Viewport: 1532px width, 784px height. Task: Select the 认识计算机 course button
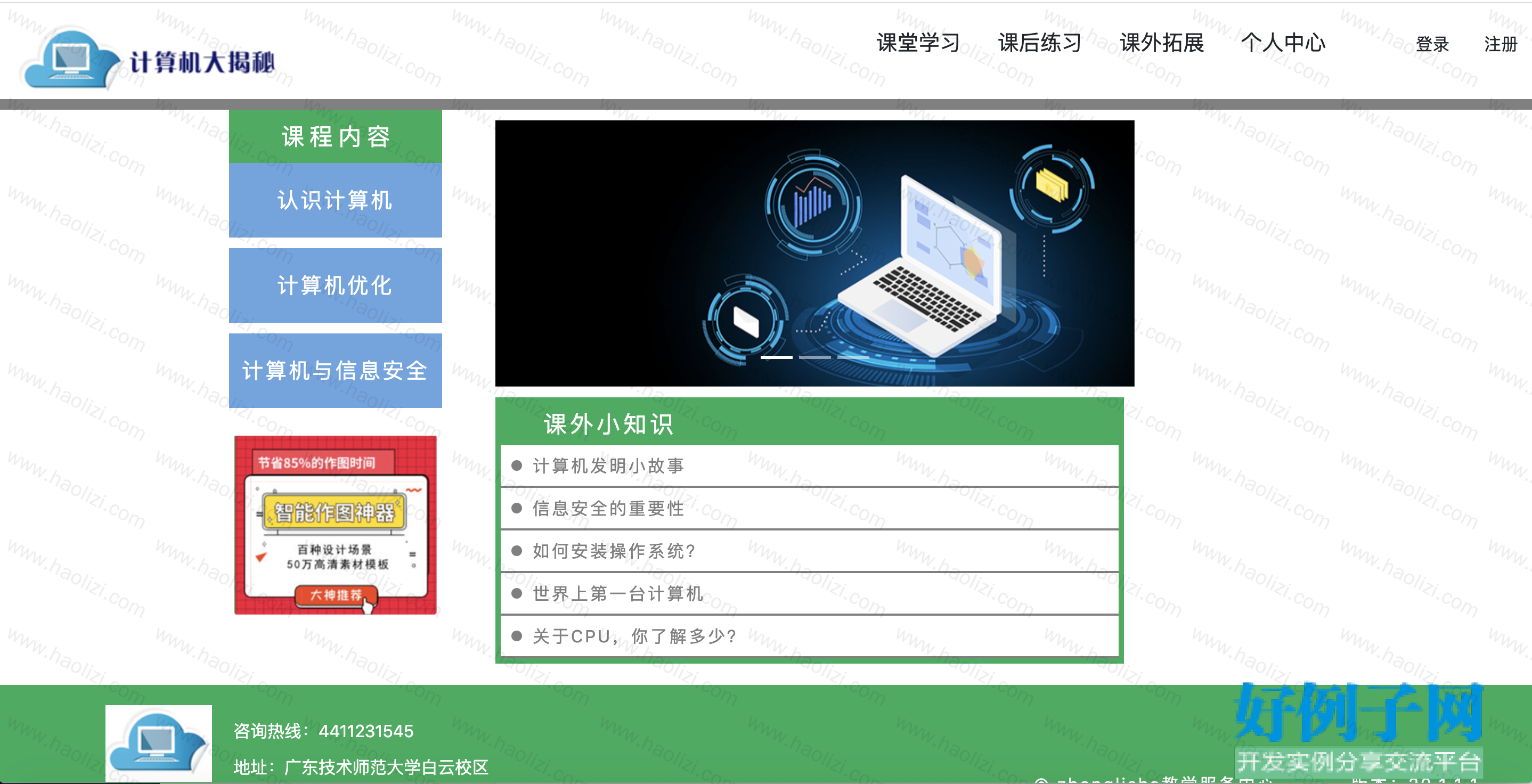[336, 200]
